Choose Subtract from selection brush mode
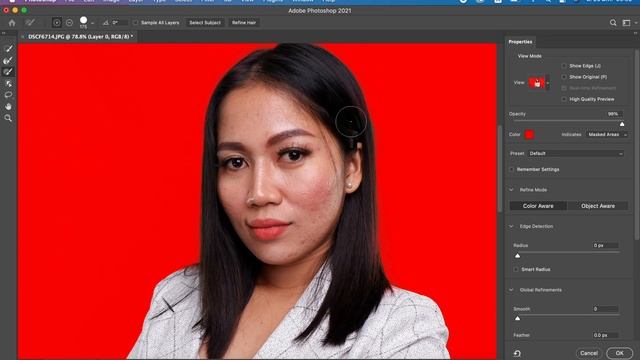640x360 pixels. [69, 23]
